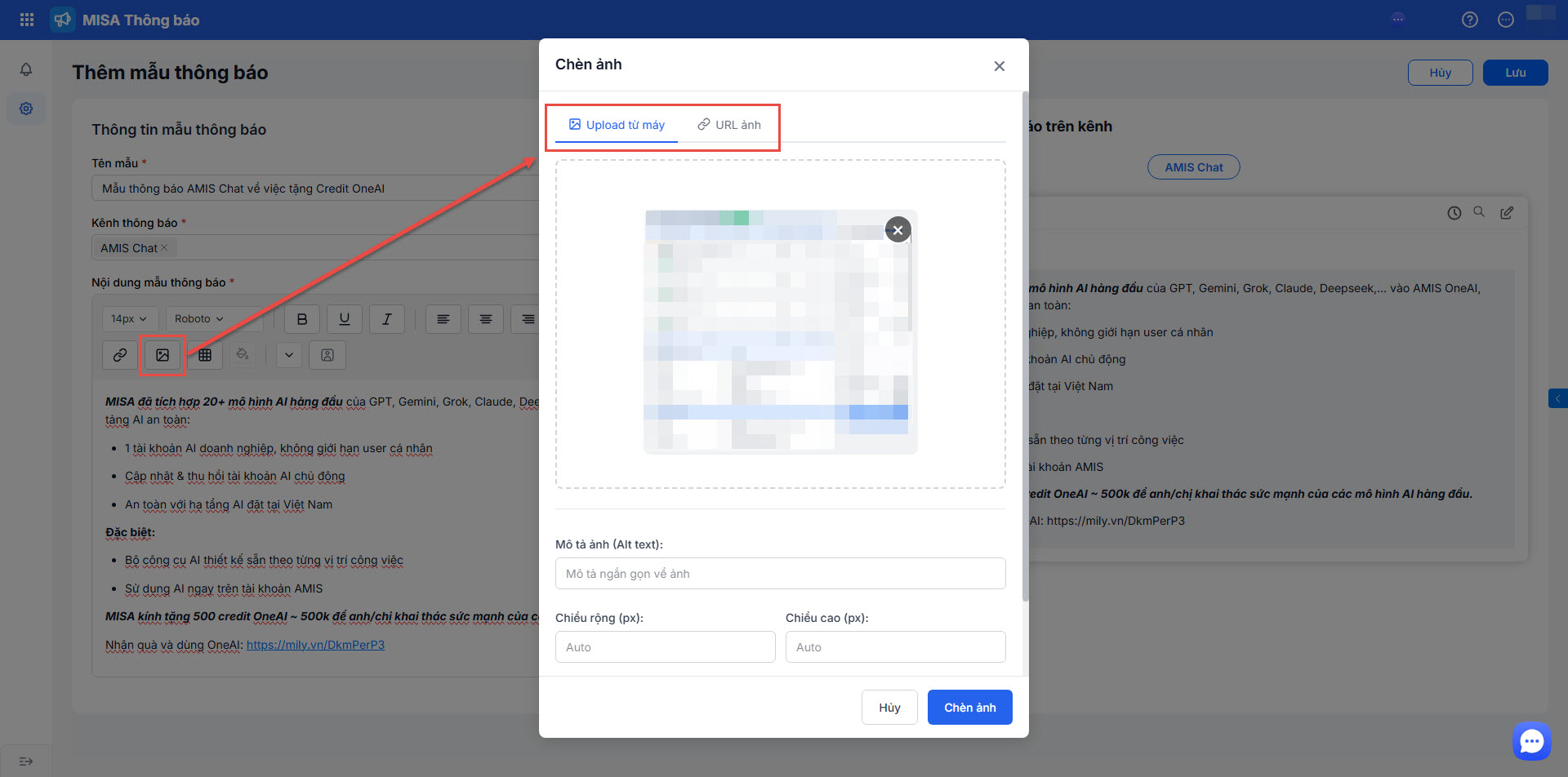Click the edit pencil icon in preview

tap(1507, 213)
